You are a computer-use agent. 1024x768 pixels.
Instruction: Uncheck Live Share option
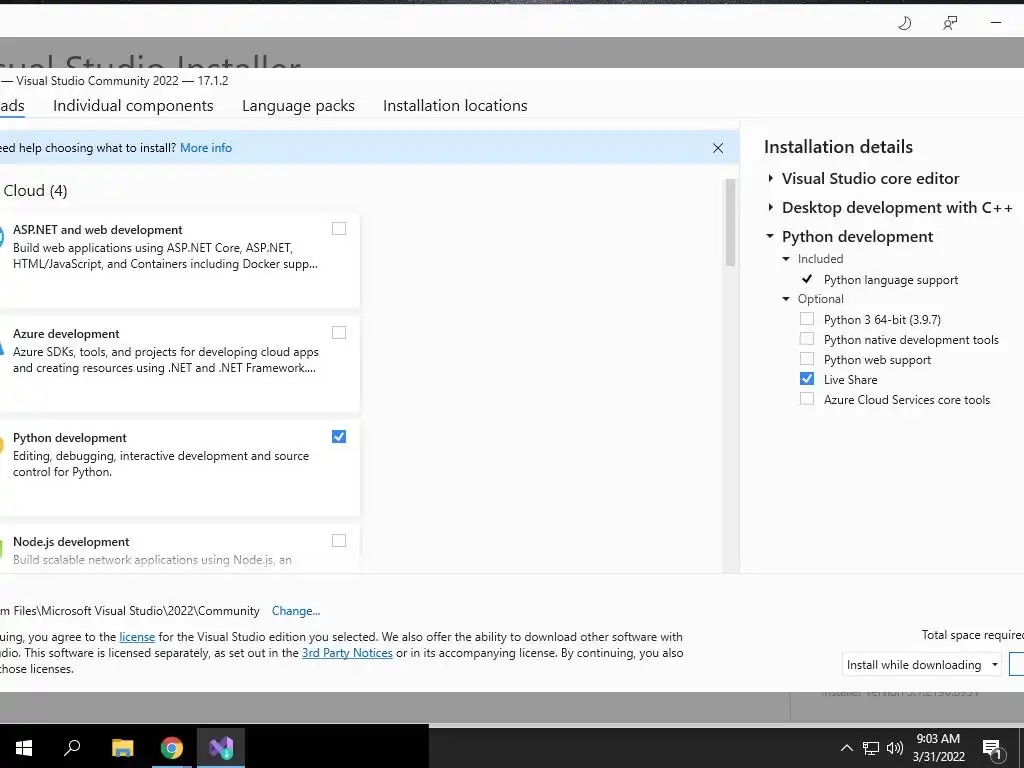coord(807,379)
